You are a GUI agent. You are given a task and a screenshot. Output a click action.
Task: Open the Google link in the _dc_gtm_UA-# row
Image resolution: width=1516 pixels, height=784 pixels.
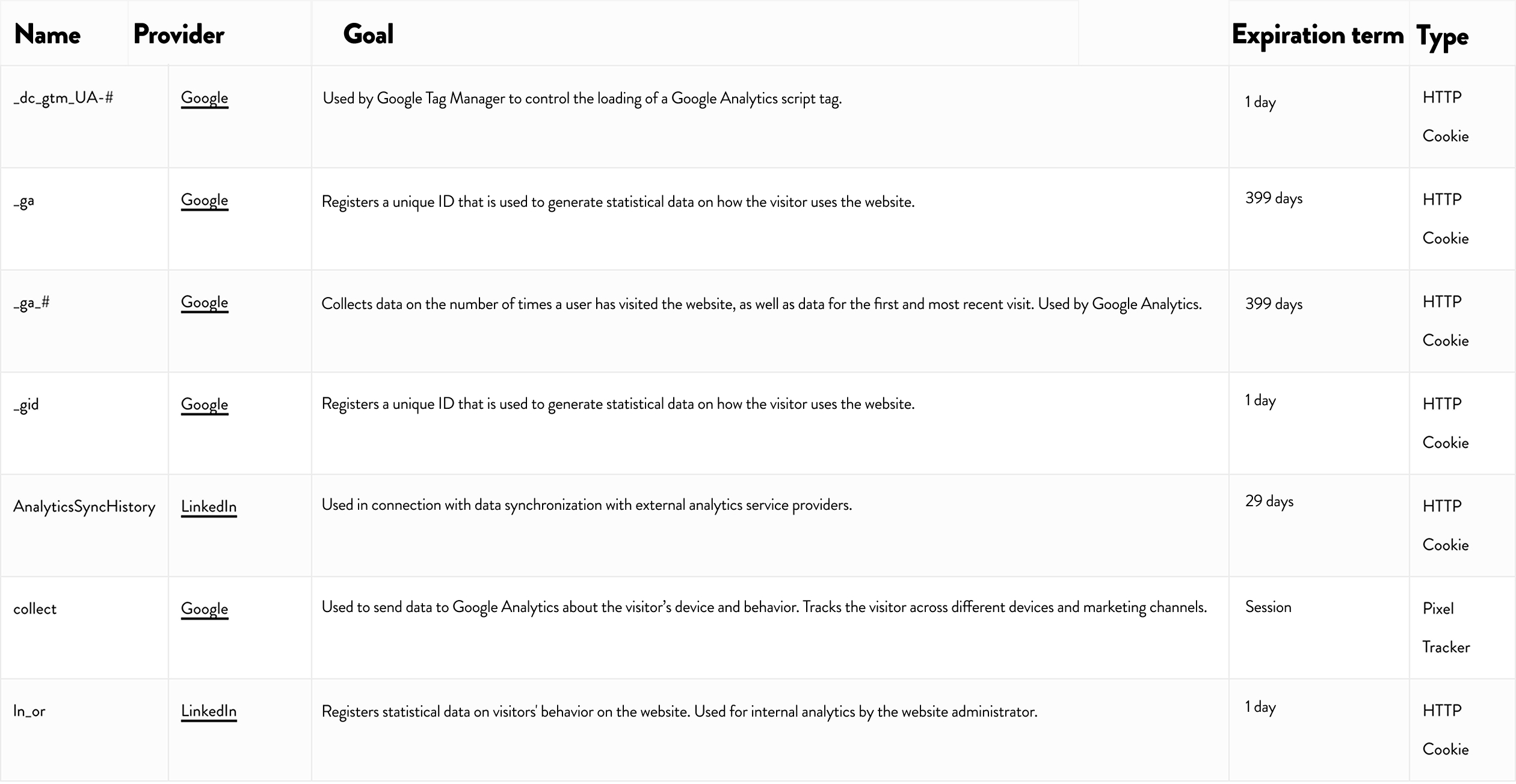tap(205, 99)
